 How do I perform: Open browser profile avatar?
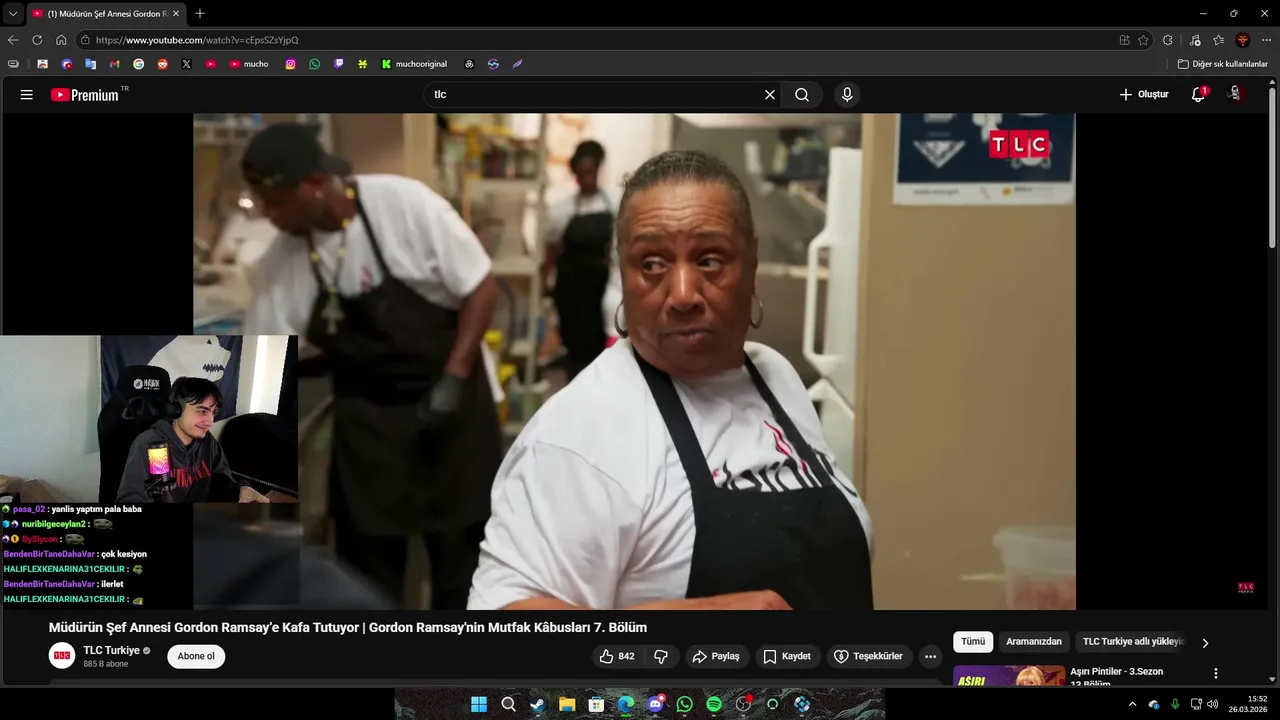pos(1243,40)
